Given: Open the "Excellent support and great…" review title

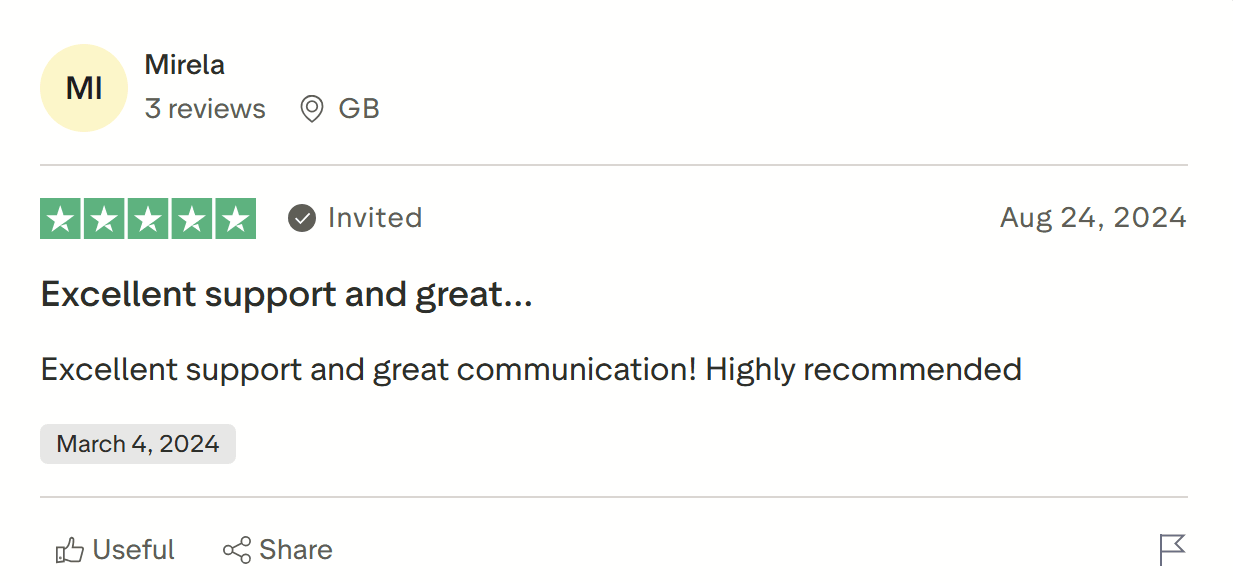Looking at the screenshot, I should pyautogui.click(x=286, y=295).
